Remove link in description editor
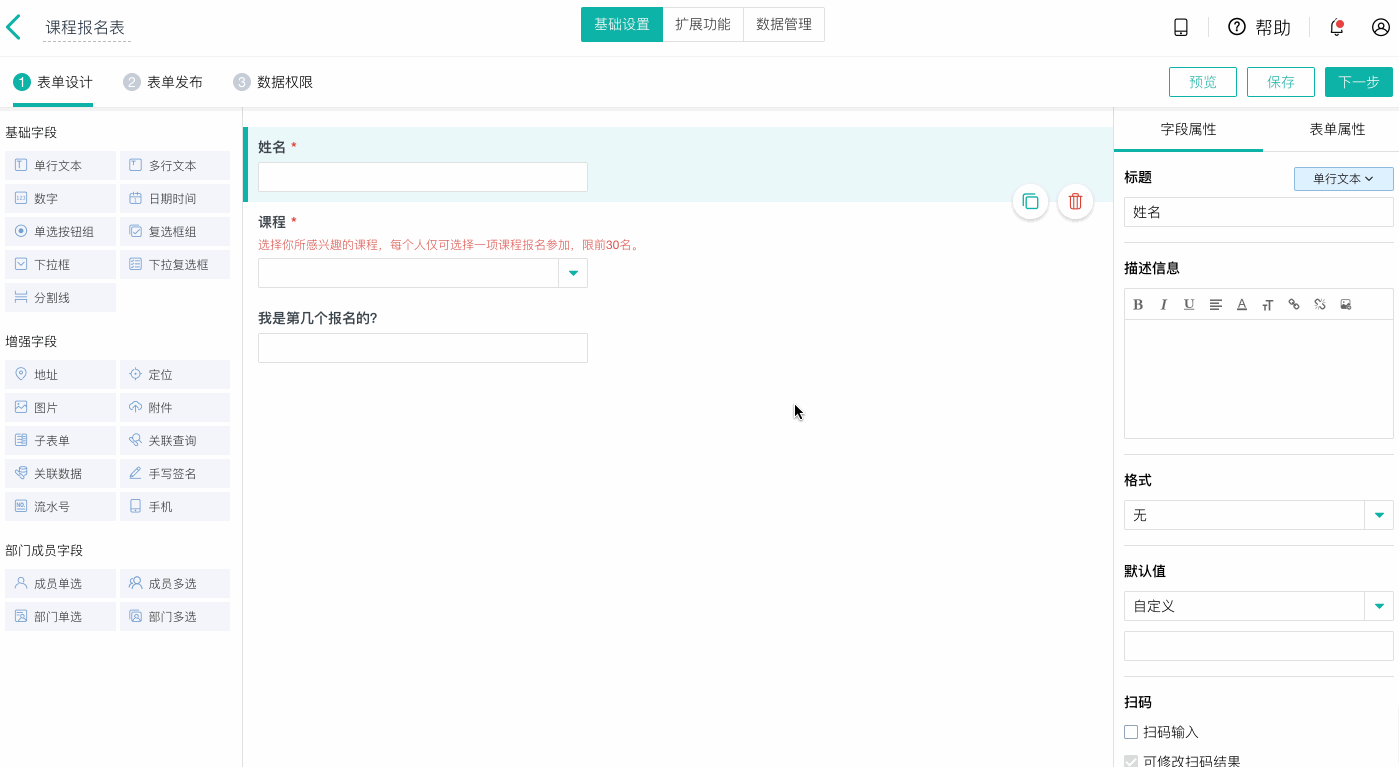Image resolution: width=1399 pixels, height=767 pixels. pyautogui.click(x=1320, y=305)
